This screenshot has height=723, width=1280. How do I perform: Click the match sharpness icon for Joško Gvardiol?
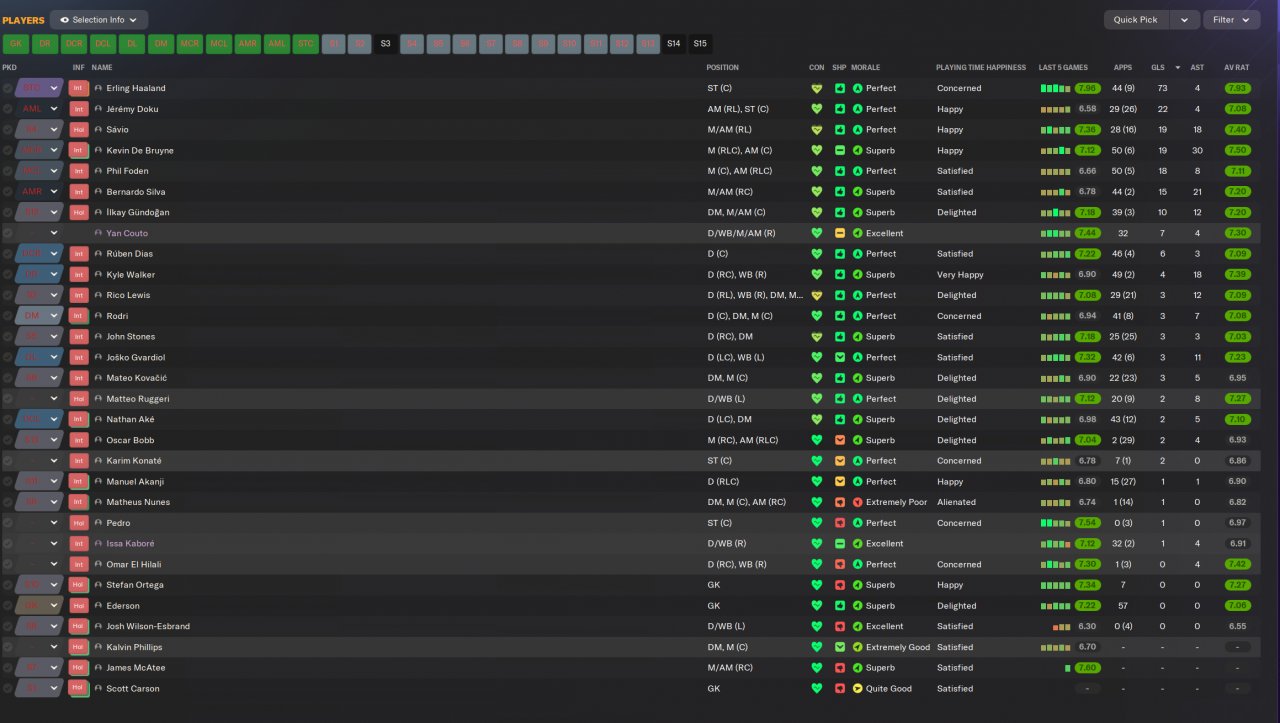pyautogui.click(x=840, y=357)
